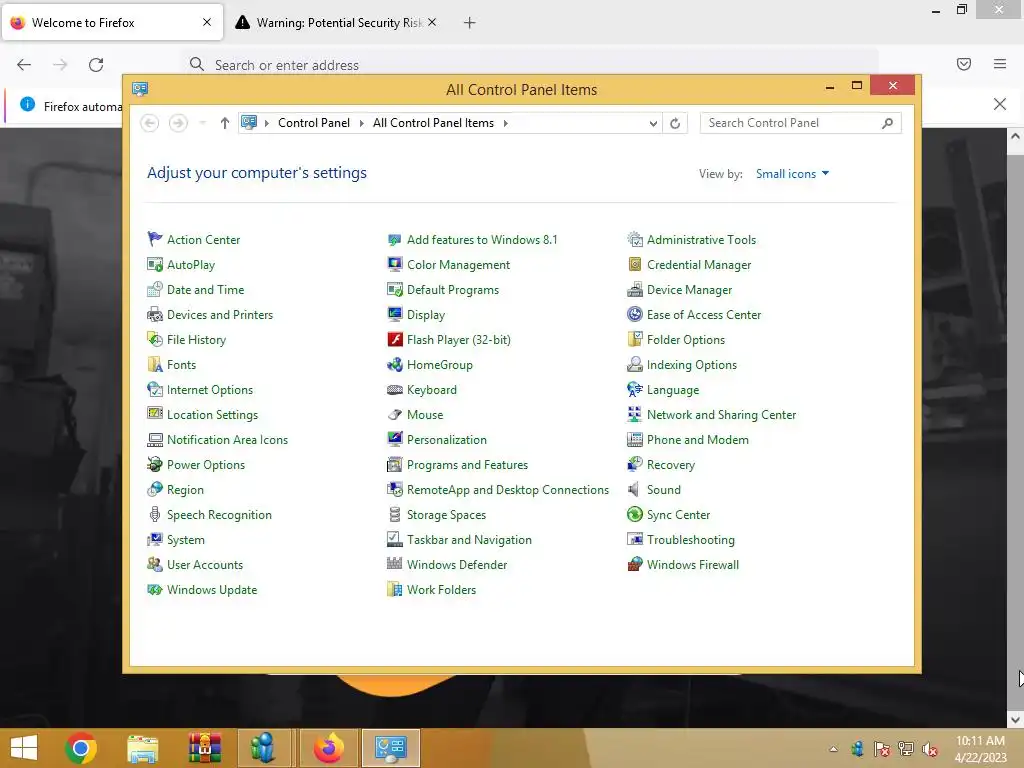The width and height of the screenshot is (1024, 768).
Task: Launch Chrome from the taskbar
Action: (x=81, y=748)
